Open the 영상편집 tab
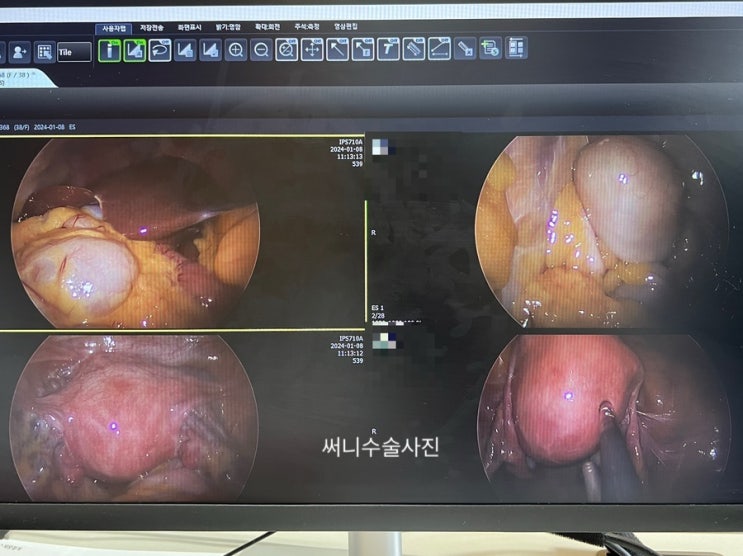Image resolution: width=743 pixels, height=556 pixels. (x=345, y=26)
